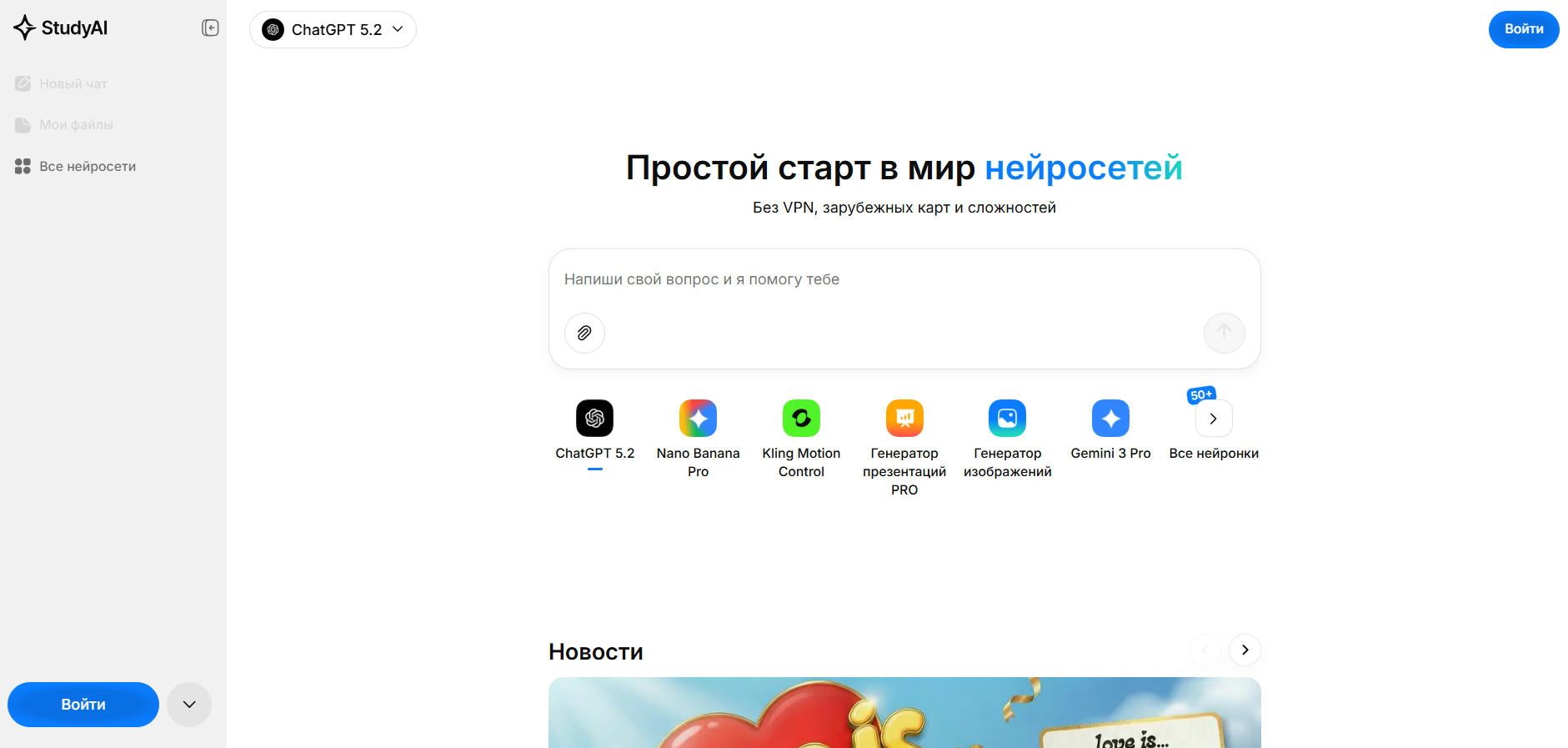Image resolution: width=1568 pixels, height=748 pixels.
Task: Attach a file with paperclip icon
Action: click(x=584, y=333)
